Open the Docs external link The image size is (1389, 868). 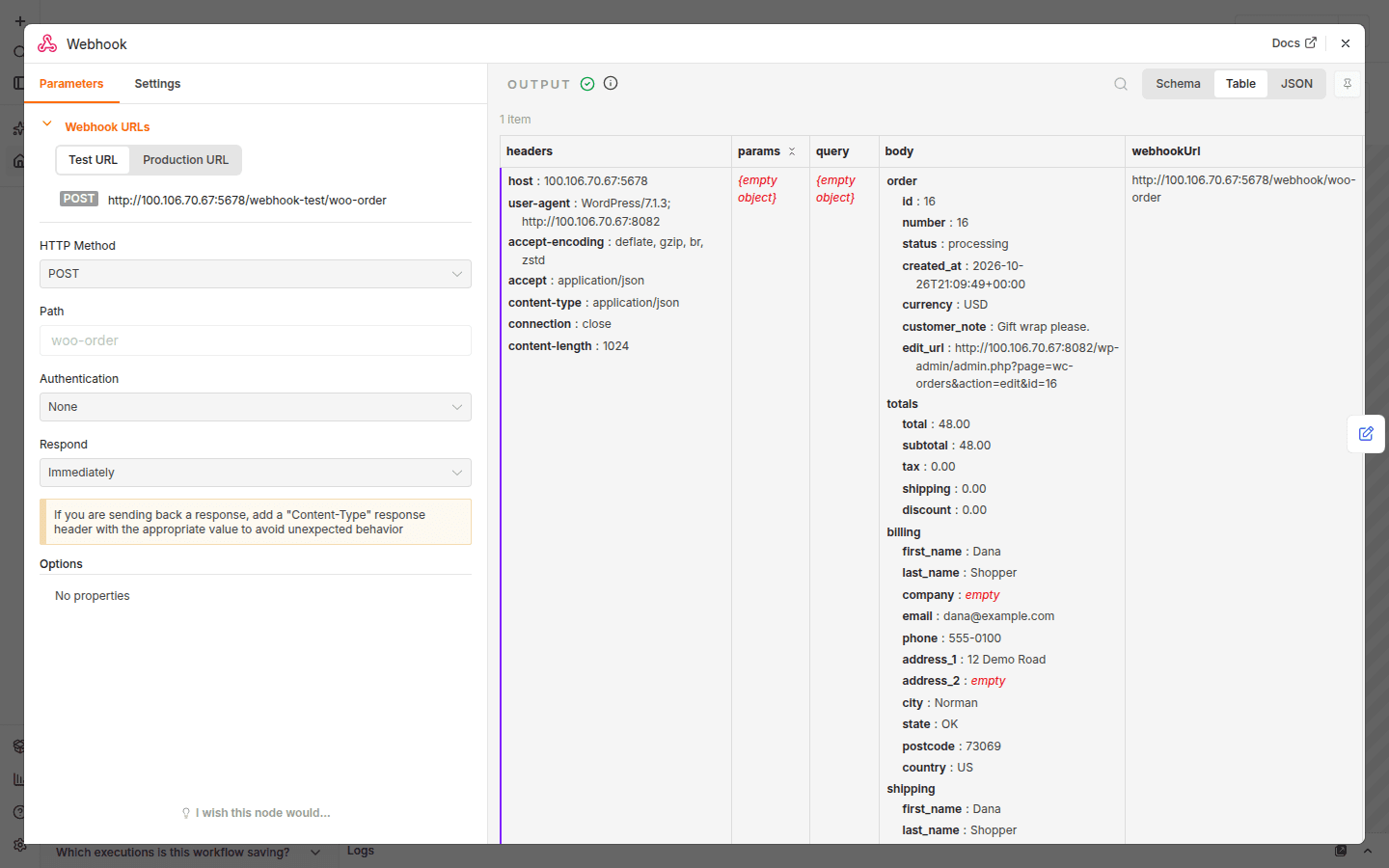click(1294, 43)
